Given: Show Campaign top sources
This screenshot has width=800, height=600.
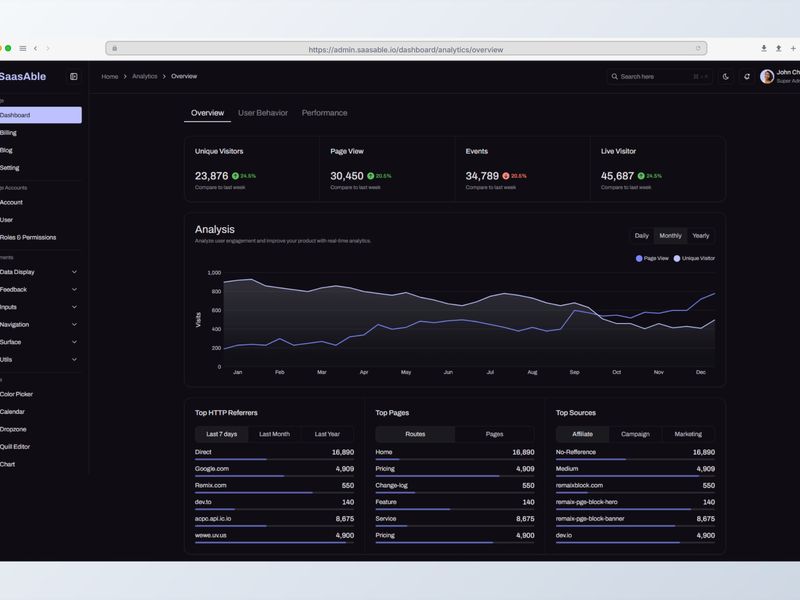Looking at the screenshot, I should [635, 434].
